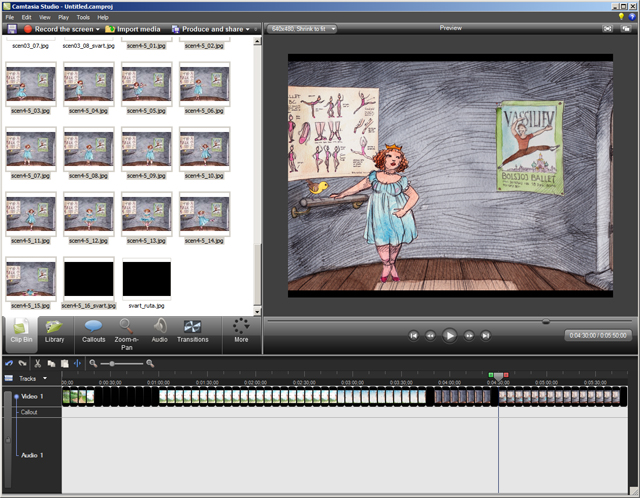Image resolution: width=640 pixels, height=498 pixels.
Task: Click the save project disk icon
Action: [12, 29]
